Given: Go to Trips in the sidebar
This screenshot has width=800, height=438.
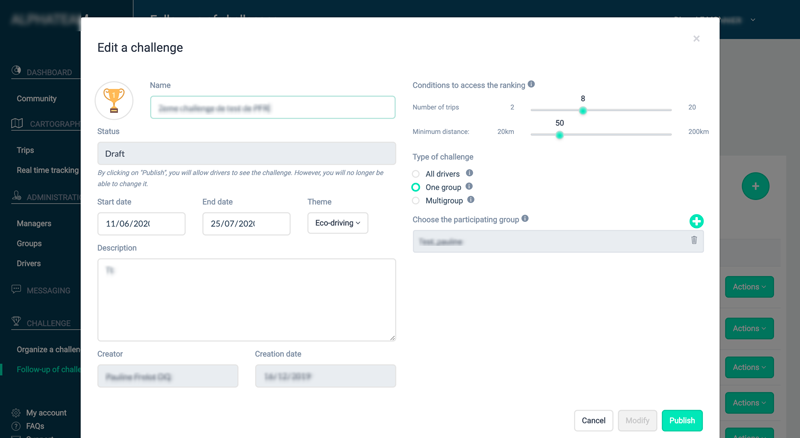Looking at the screenshot, I should pos(25,150).
